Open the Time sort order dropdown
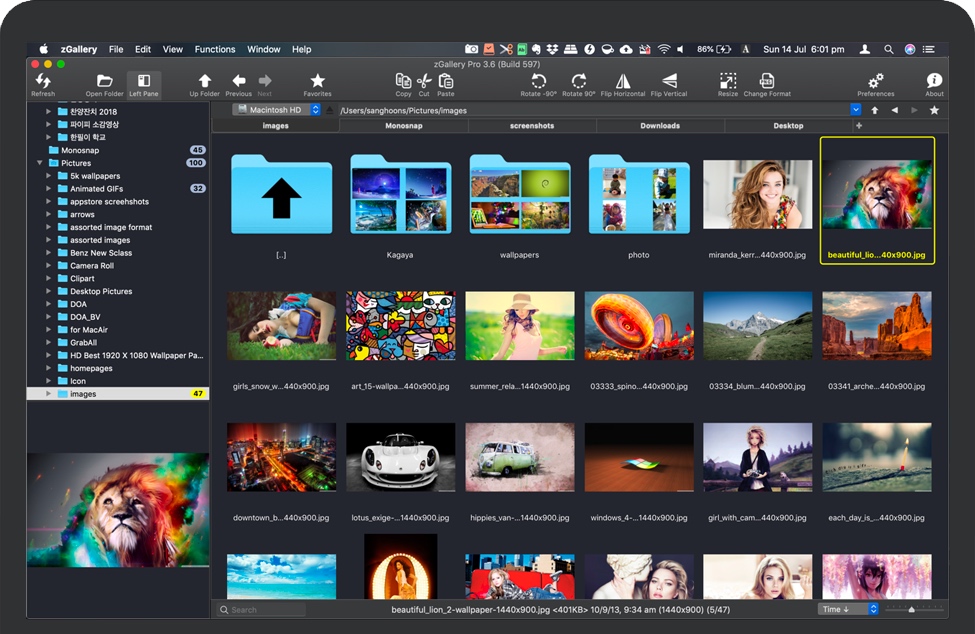The height and width of the screenshot is (634, 975). coord(848,609)
